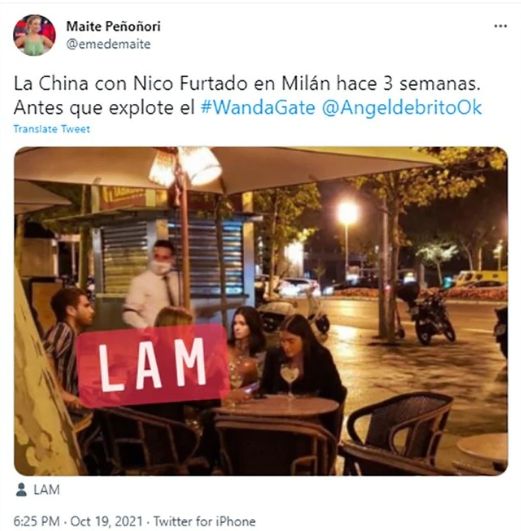Click the Oct 19, 2021 date

[x=106, y=522]
